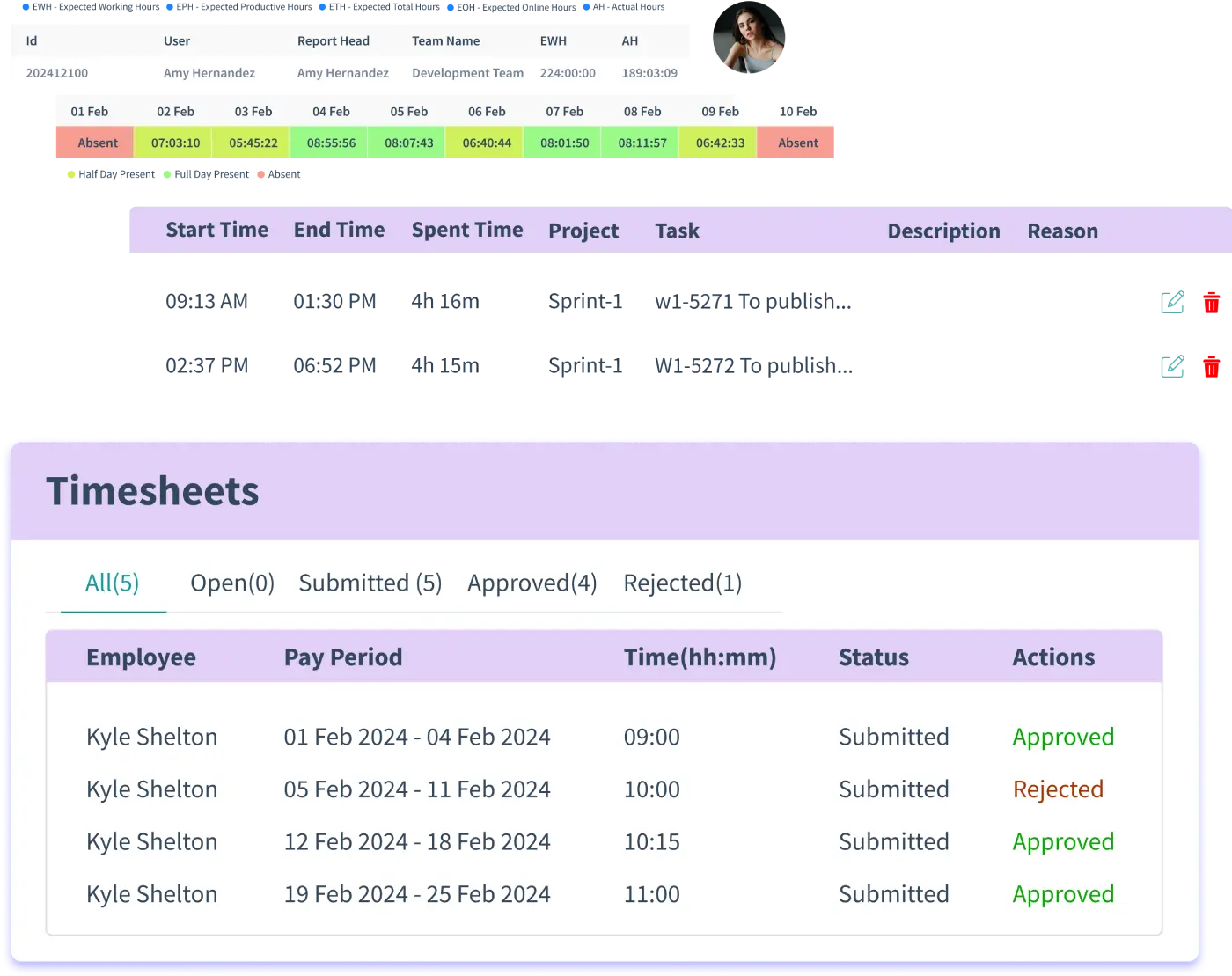Click the employee Id 202412100 cell
The width and height of the screenshot is (1232, 976).
coord(56,73)
